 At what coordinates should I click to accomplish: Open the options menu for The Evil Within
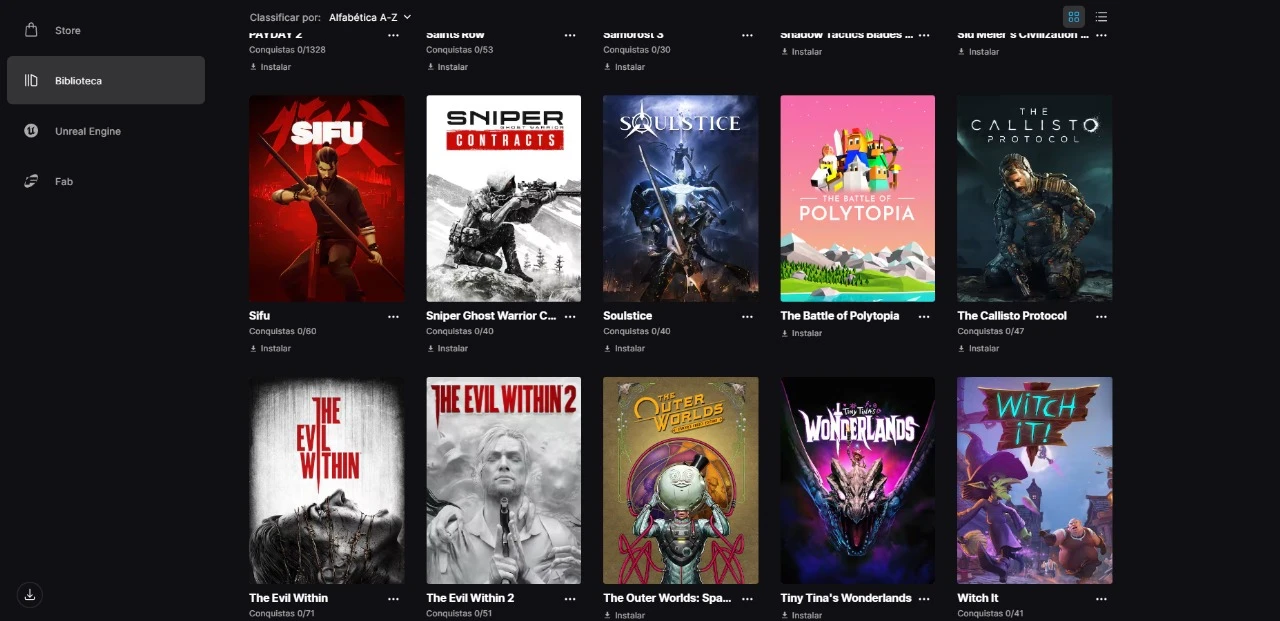click(393, 599)
